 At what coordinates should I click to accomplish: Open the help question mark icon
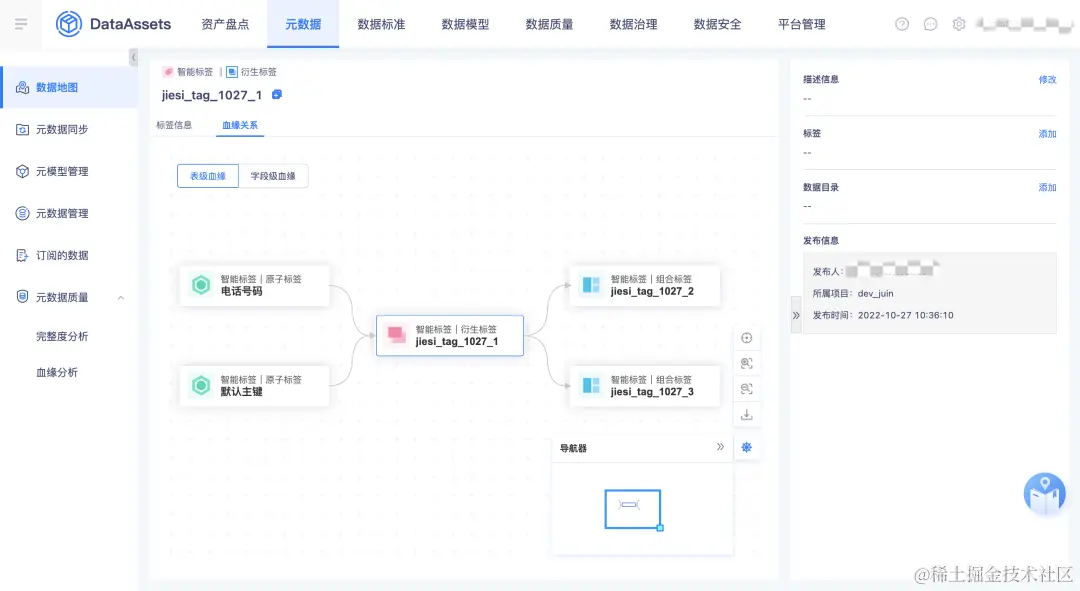(902, 24)
